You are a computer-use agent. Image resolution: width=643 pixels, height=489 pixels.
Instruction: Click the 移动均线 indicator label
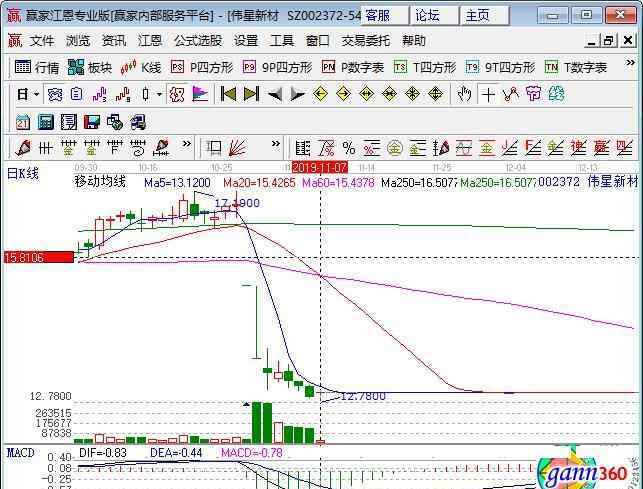tap(100, 181)
